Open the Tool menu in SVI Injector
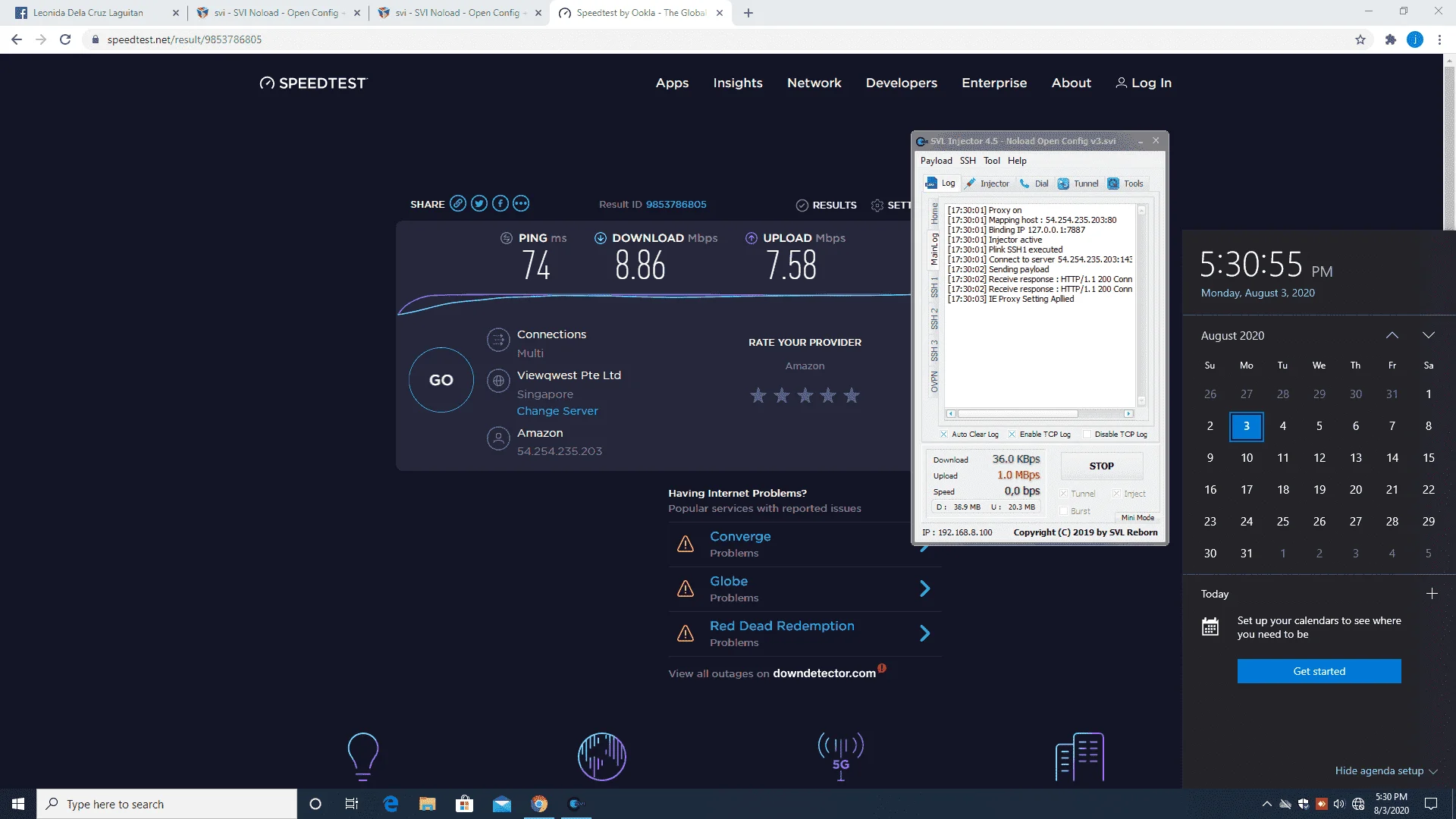Image resolution: width=1456 pixels, height=819 pixels. coord(992,161)
